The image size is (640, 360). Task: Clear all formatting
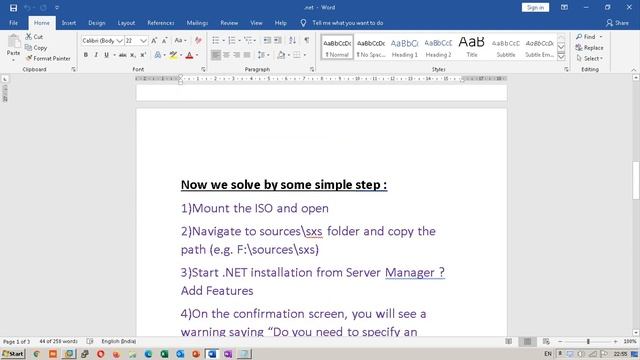pyautogui.click(x=198, y=40)
